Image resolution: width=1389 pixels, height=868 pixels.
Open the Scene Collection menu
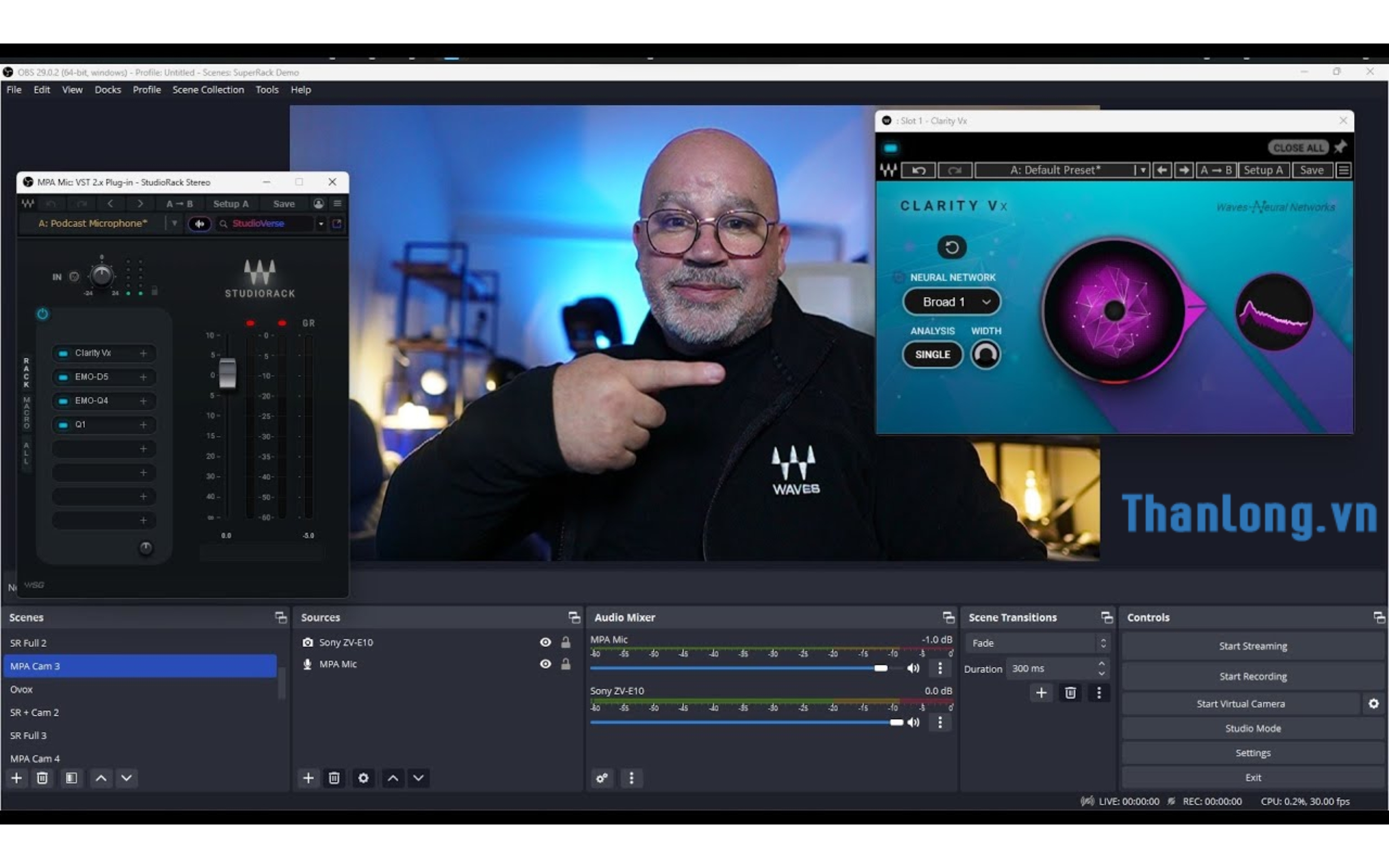point(208,89)
